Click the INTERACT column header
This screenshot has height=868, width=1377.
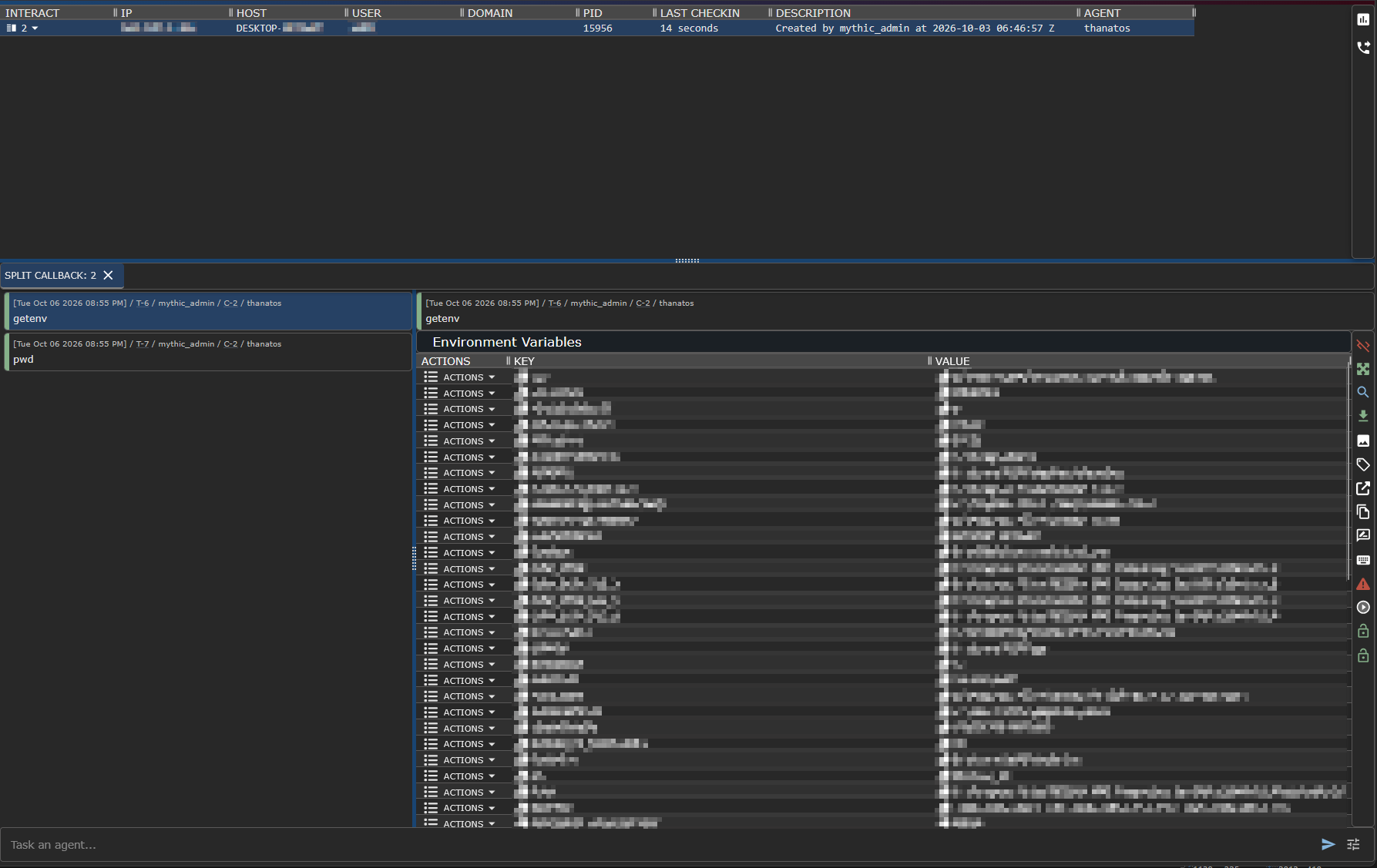32,13
